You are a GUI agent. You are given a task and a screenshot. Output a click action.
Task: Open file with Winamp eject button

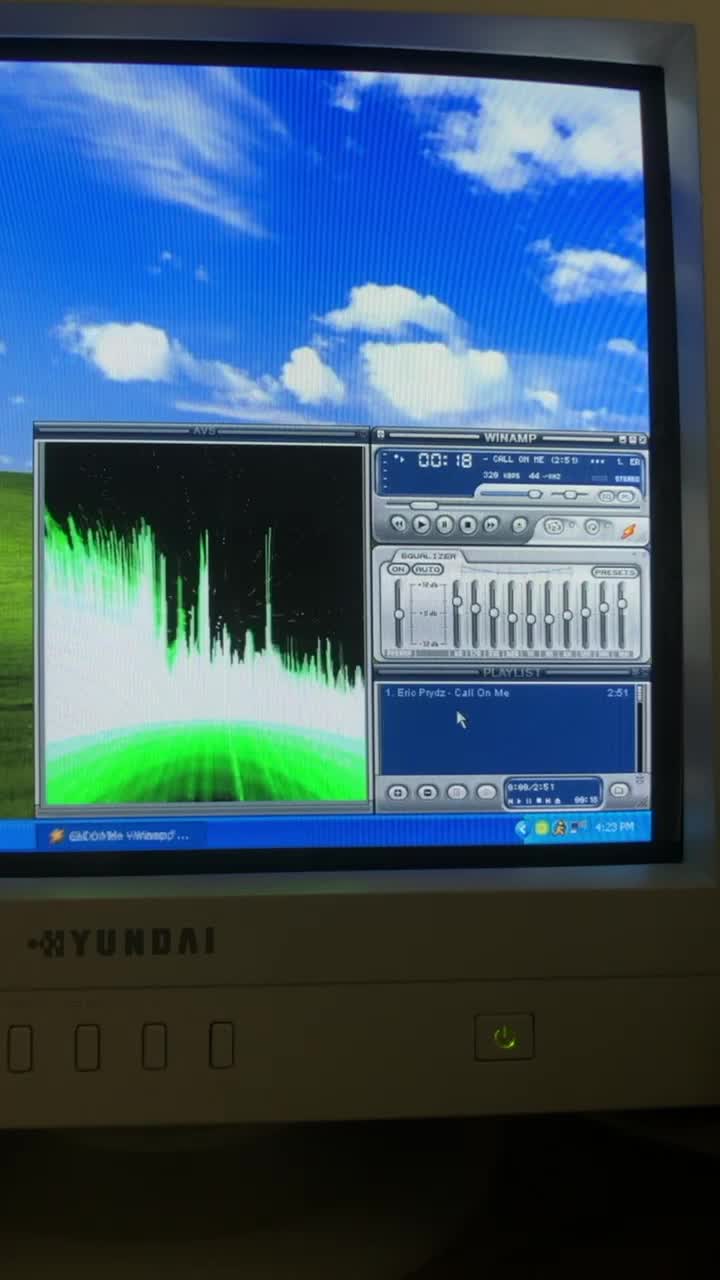[x=520, y=524]
